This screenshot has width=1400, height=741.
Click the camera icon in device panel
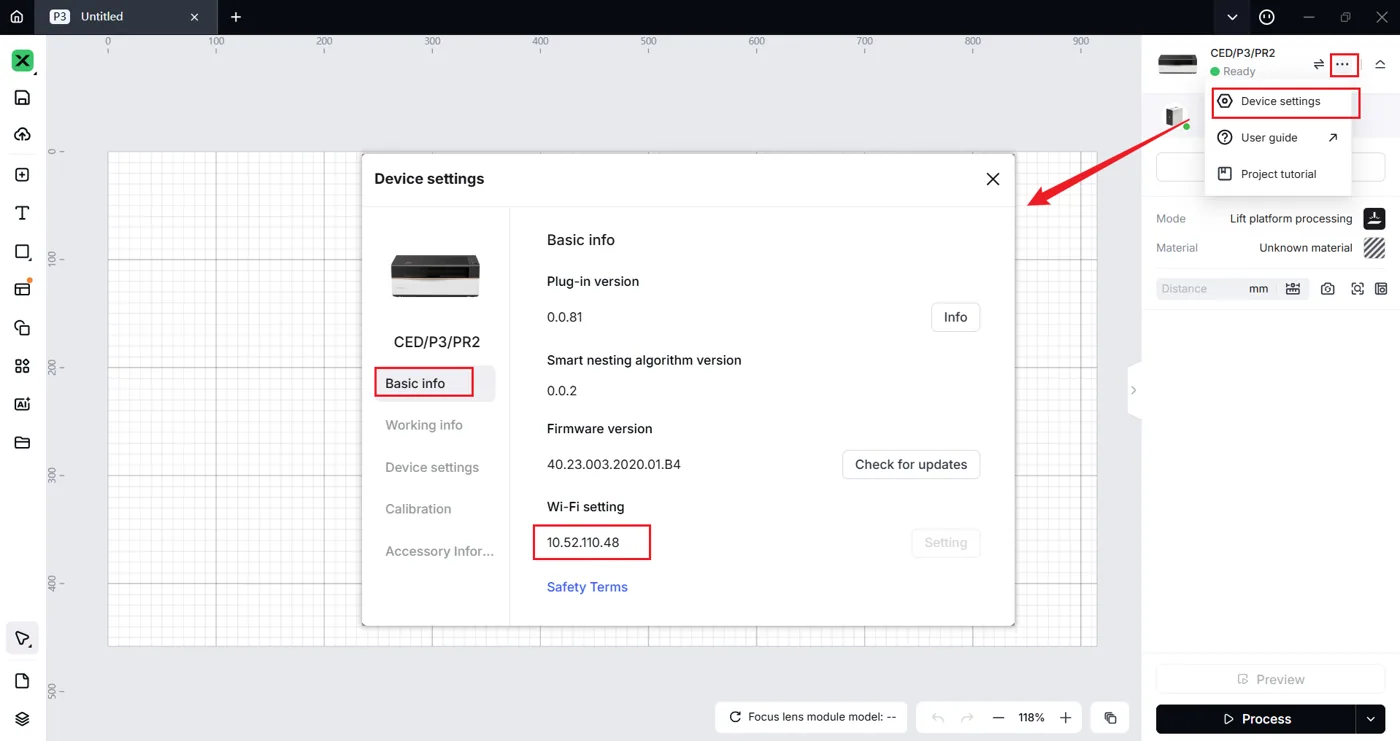(x=1328, y=289)
